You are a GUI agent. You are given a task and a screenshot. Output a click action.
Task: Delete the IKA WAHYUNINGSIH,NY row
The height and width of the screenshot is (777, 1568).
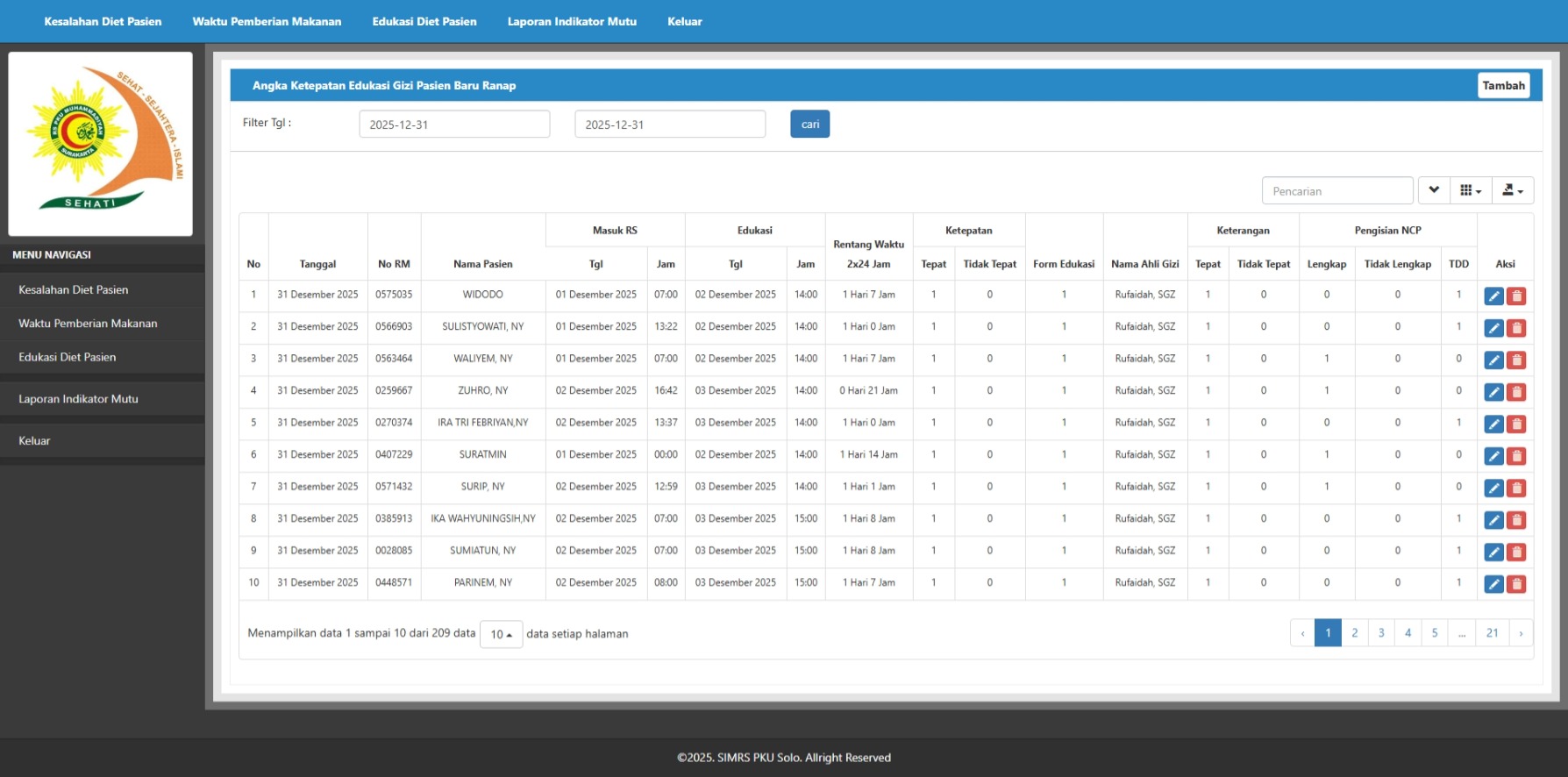pos(1516,520)
